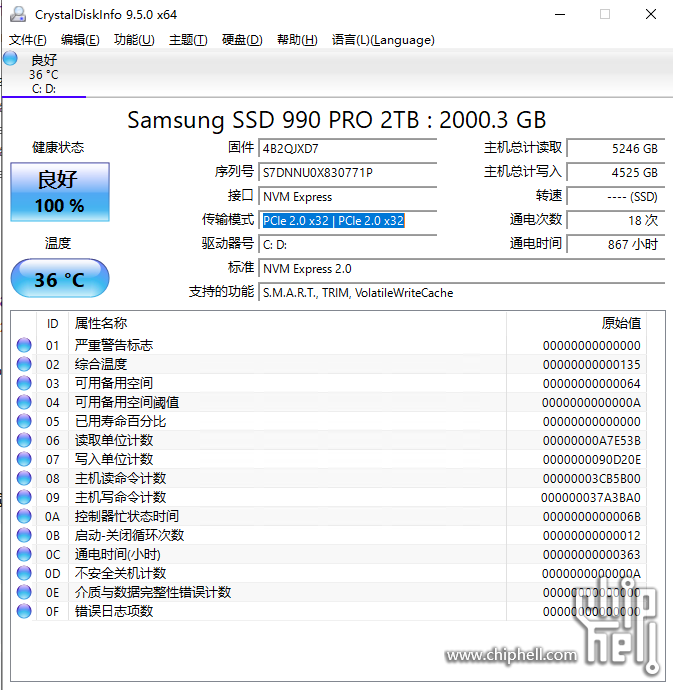Click the 36 °C temperature button
This screenshot has height=690, width=673.
point(60,279)
